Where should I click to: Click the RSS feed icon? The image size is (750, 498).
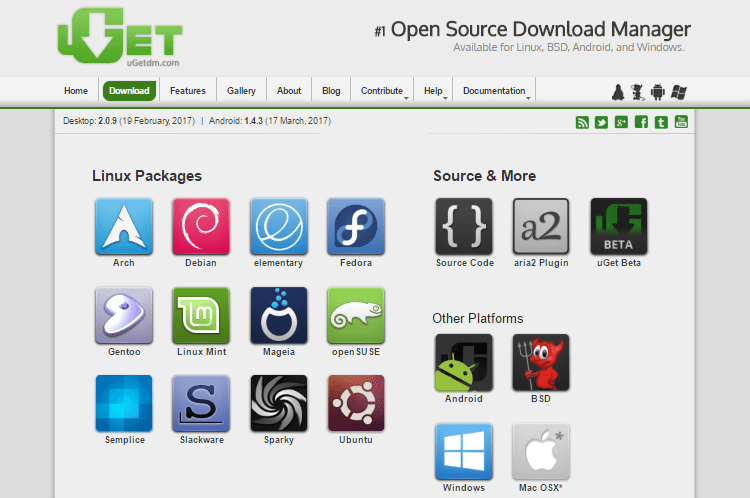(x=582, y=122)
